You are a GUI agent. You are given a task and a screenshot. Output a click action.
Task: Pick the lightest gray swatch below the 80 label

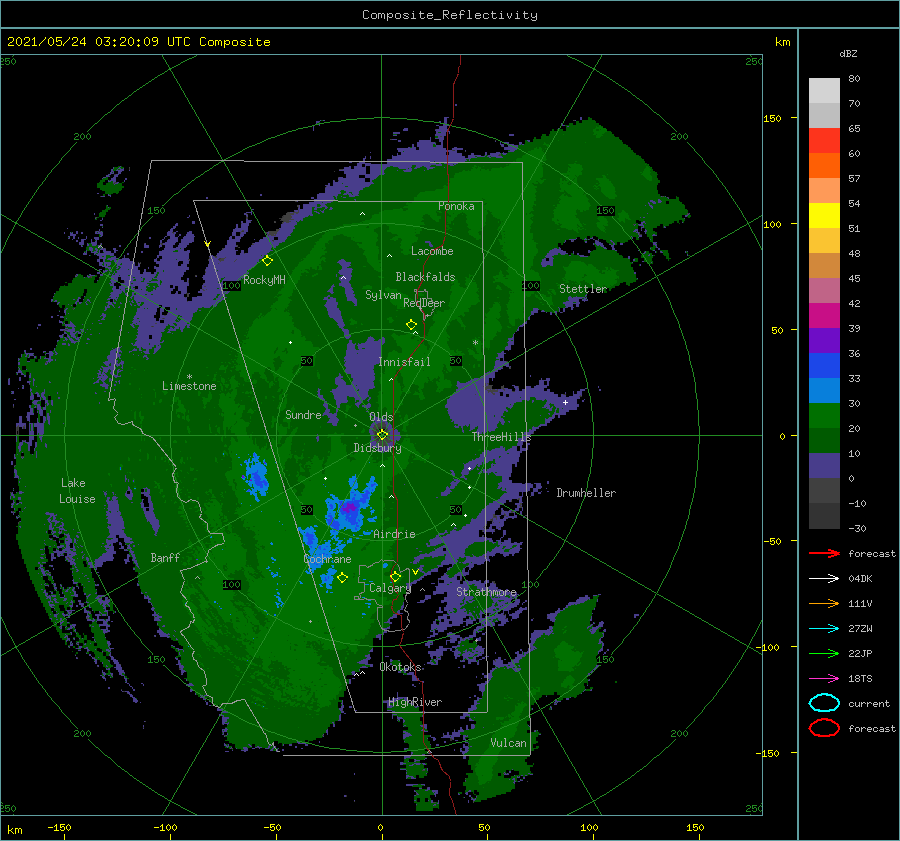pos(824,90)
